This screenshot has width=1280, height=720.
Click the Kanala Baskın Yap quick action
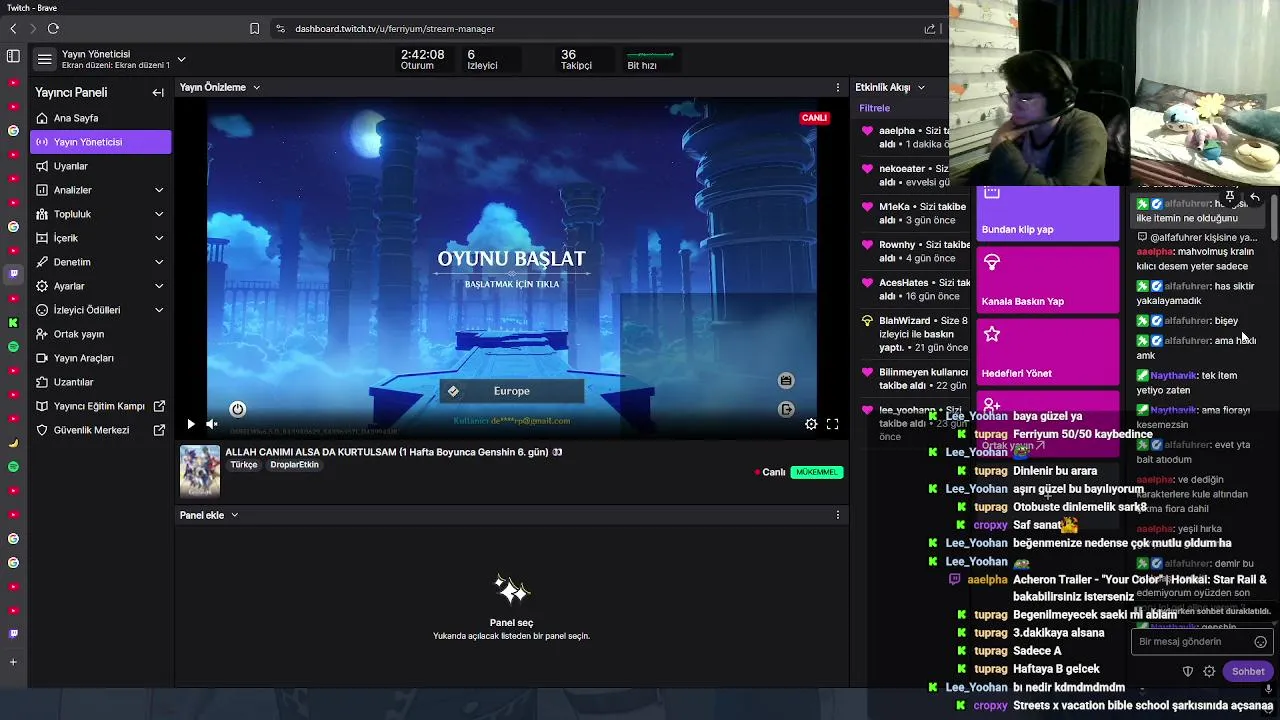pos(1047,279)
